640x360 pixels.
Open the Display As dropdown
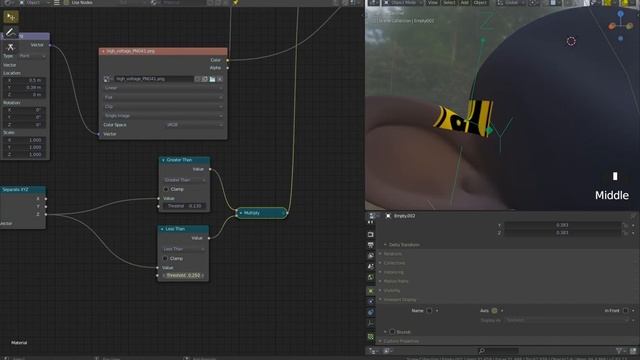567,320
